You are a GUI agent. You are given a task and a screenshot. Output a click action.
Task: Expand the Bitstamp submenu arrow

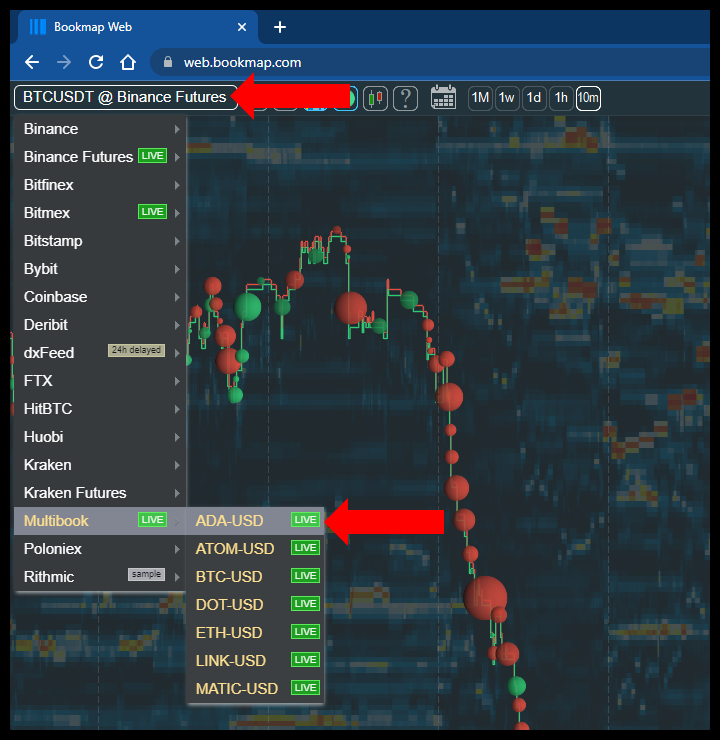click(x=177, y=241)
